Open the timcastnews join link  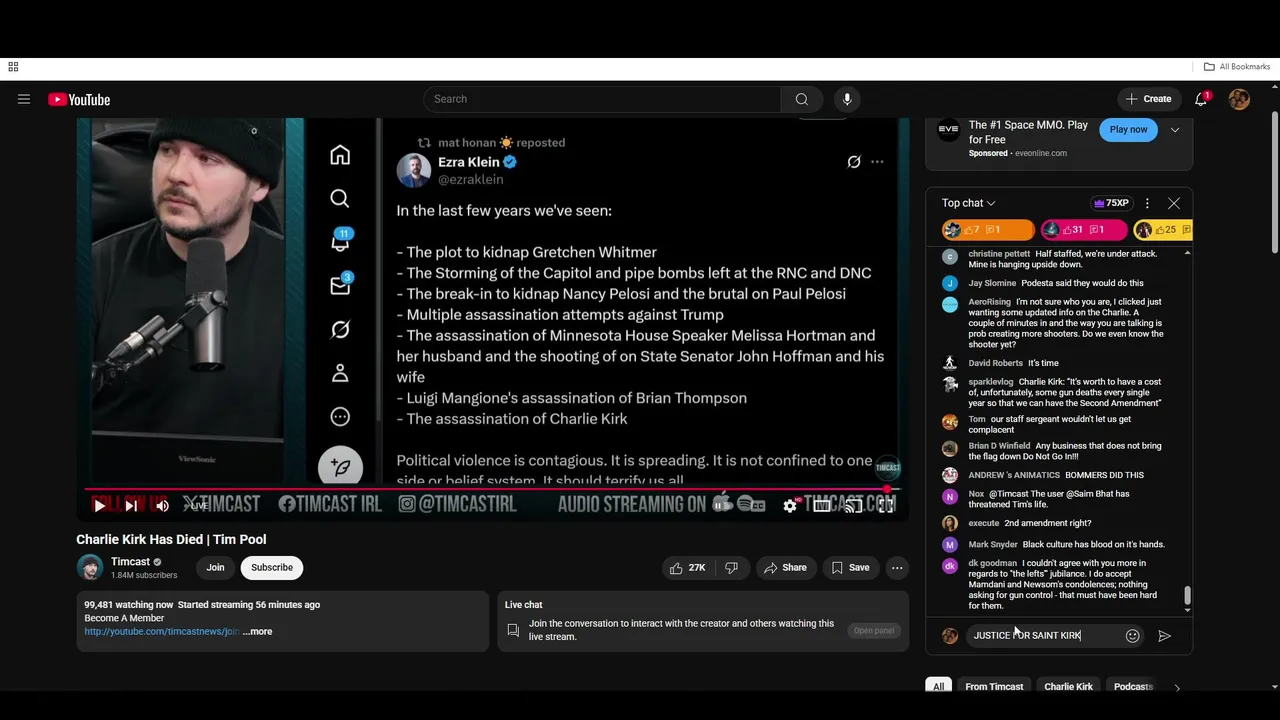pos(162,631)
